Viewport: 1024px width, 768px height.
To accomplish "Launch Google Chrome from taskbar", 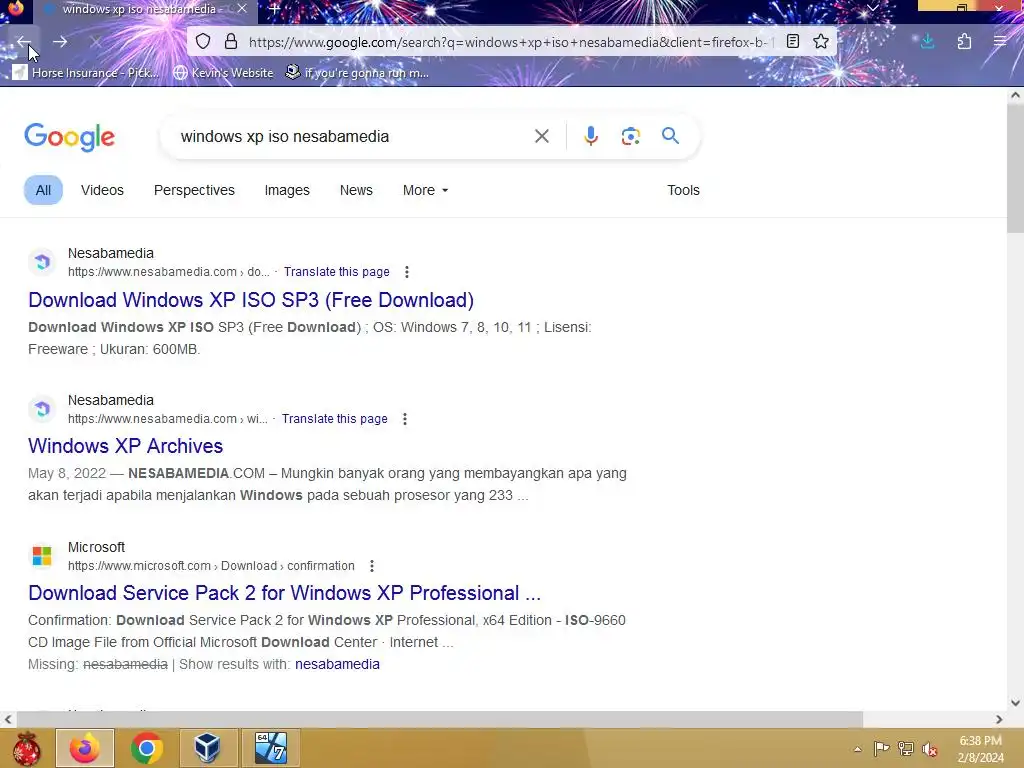I will (x=146, y=748).
